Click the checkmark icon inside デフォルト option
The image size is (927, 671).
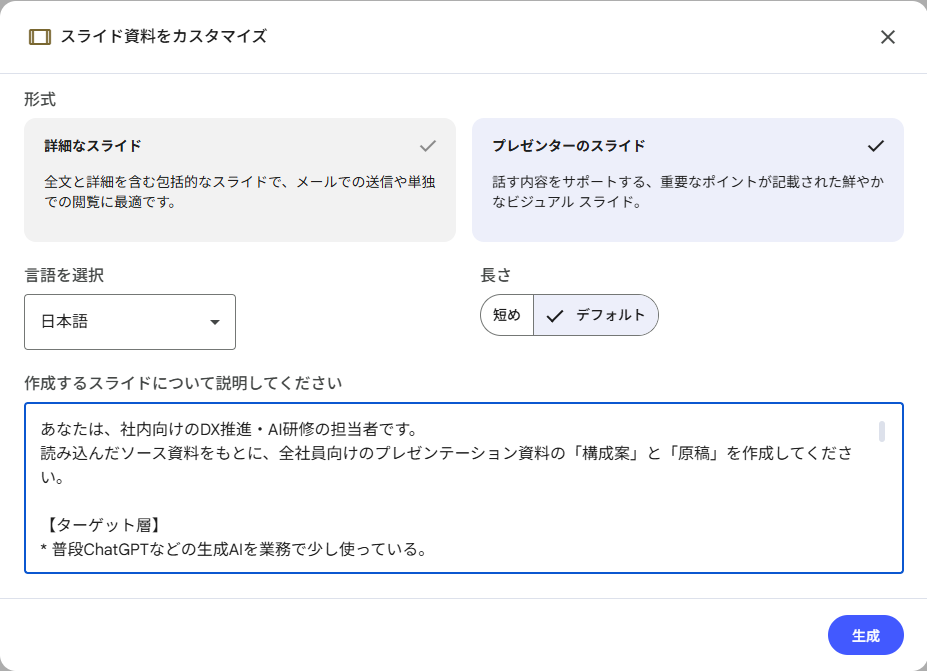pyautogui.click(x=555, y=315)
